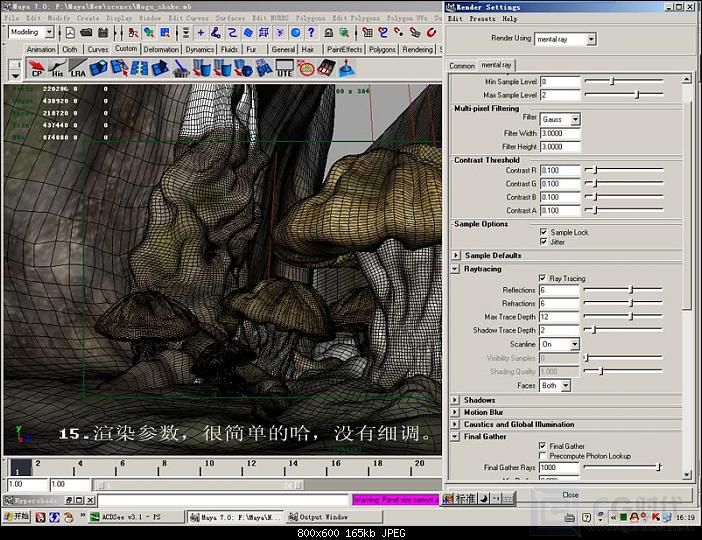
Task: Click the Max Trace Depth input field
Action: [559, 317]
